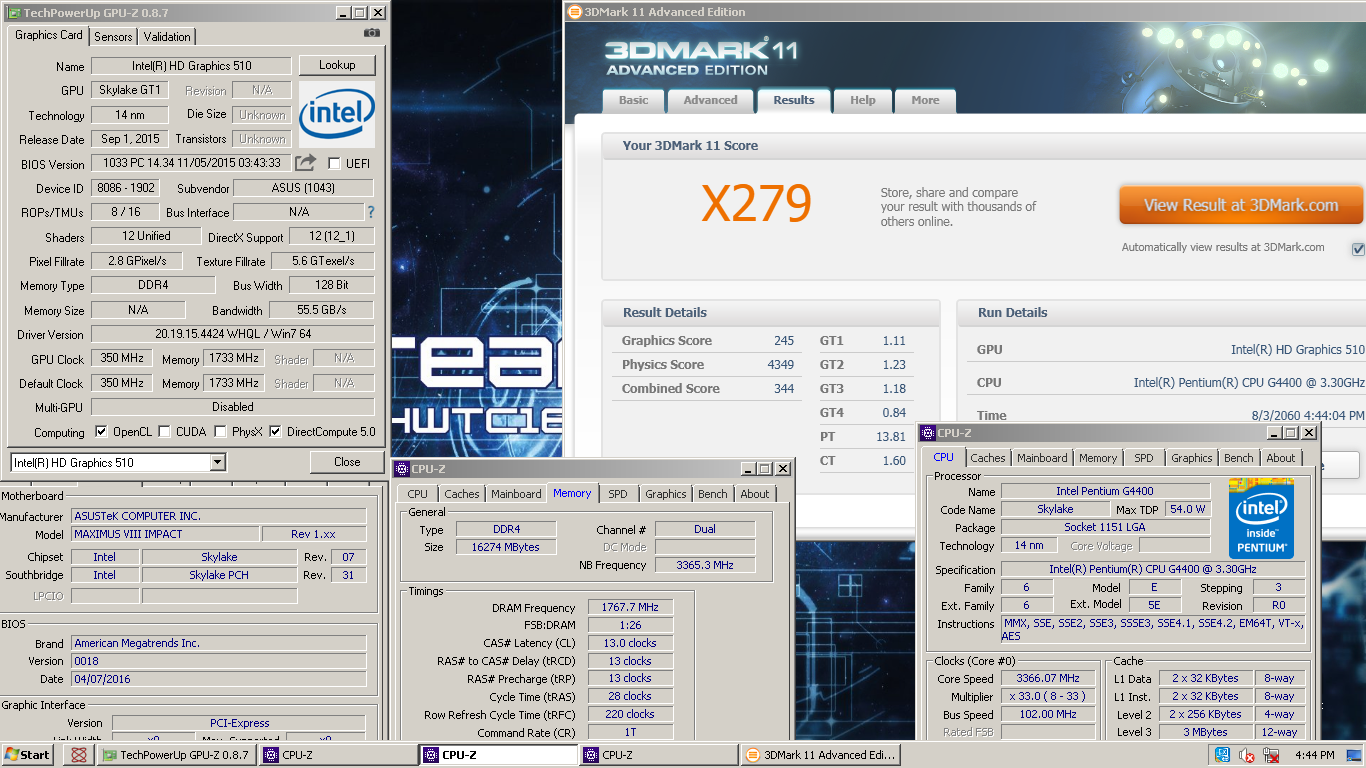1366x768 pixels.
Task: Open the Caches tab in the CPU-Z processor window
Action: pyautogui.click(x=988, y=458)
